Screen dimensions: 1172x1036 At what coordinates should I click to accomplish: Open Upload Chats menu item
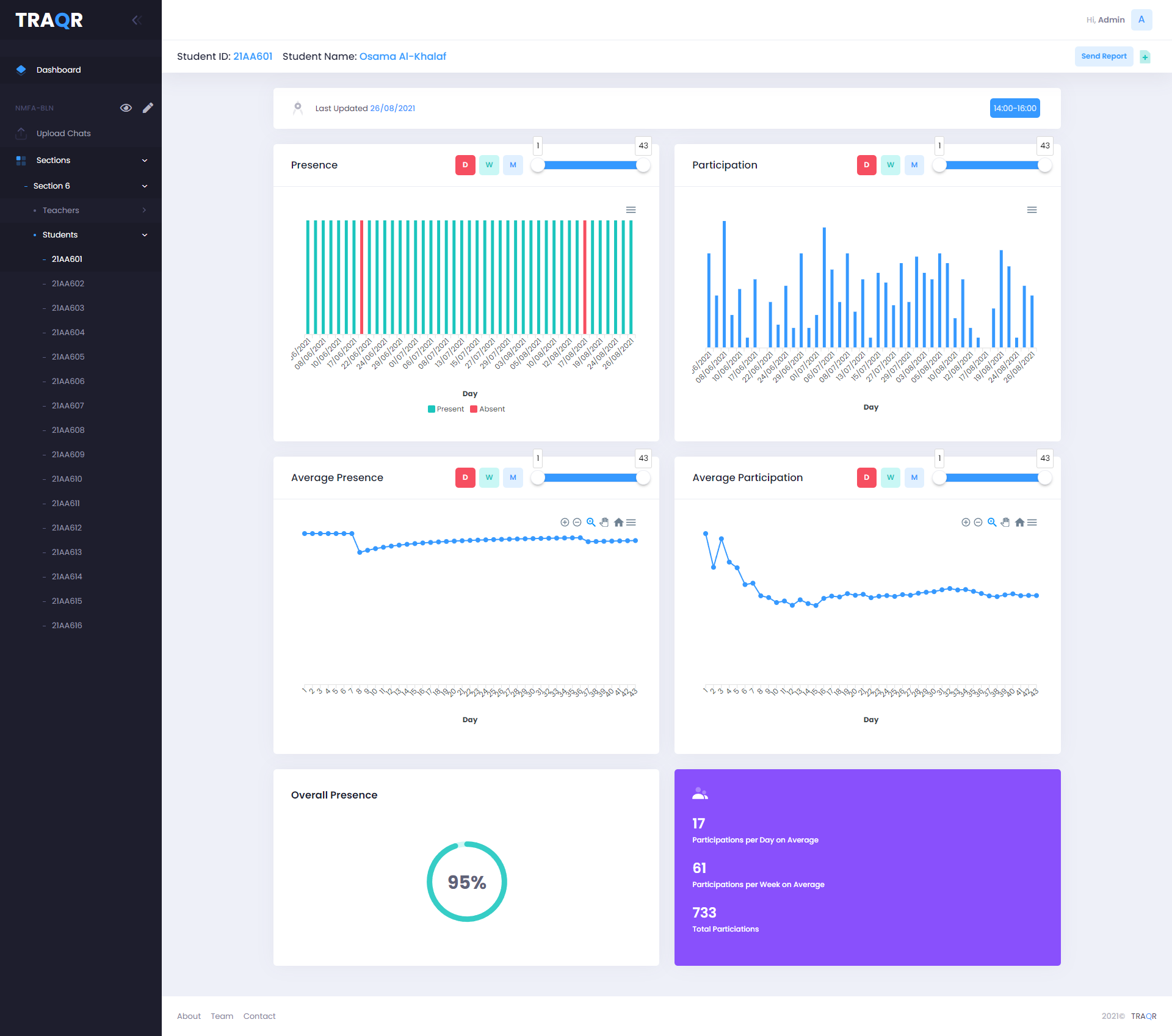(81, 134)
